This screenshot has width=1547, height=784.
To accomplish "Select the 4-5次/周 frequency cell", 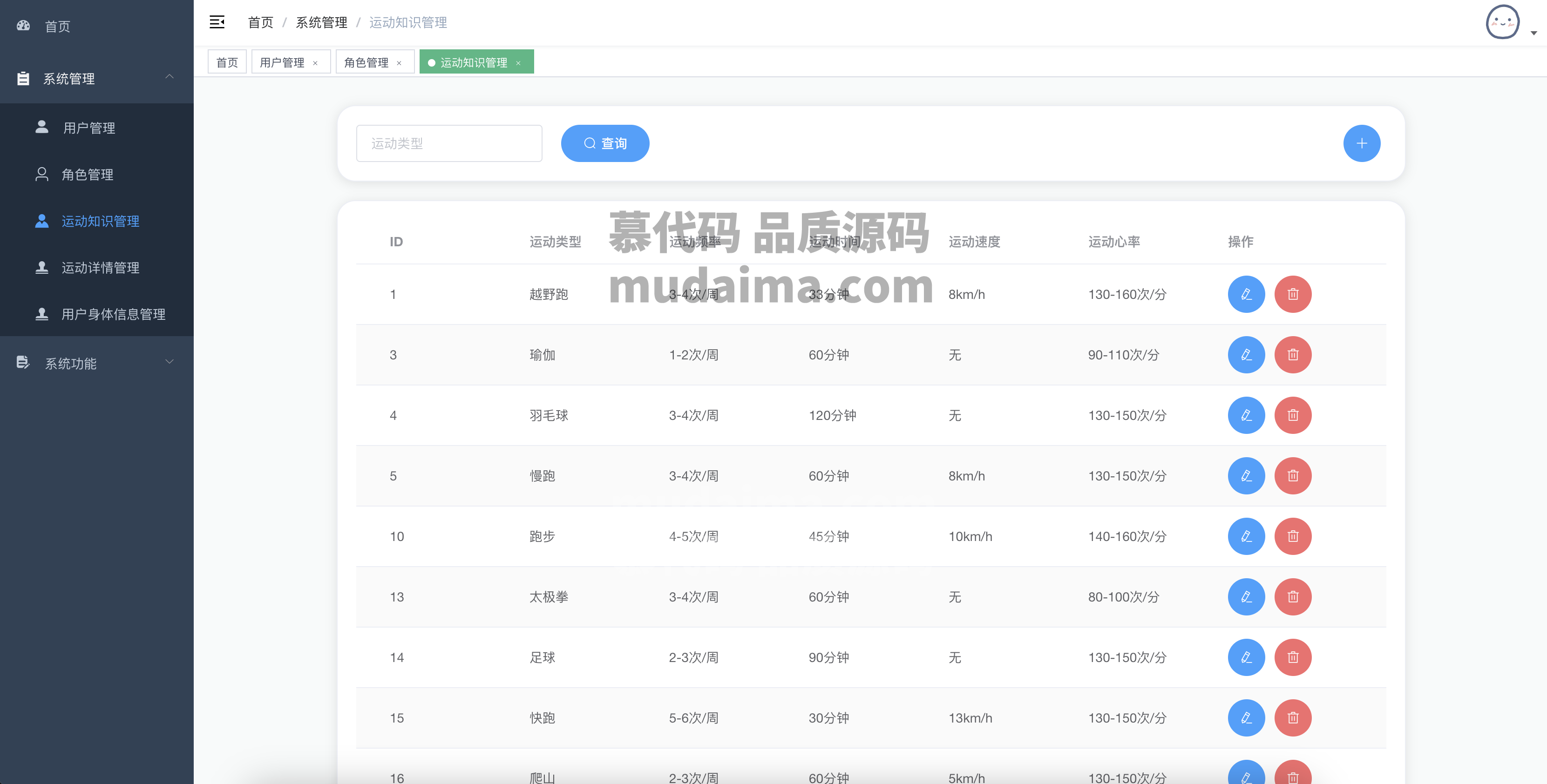I will point(693,537).
